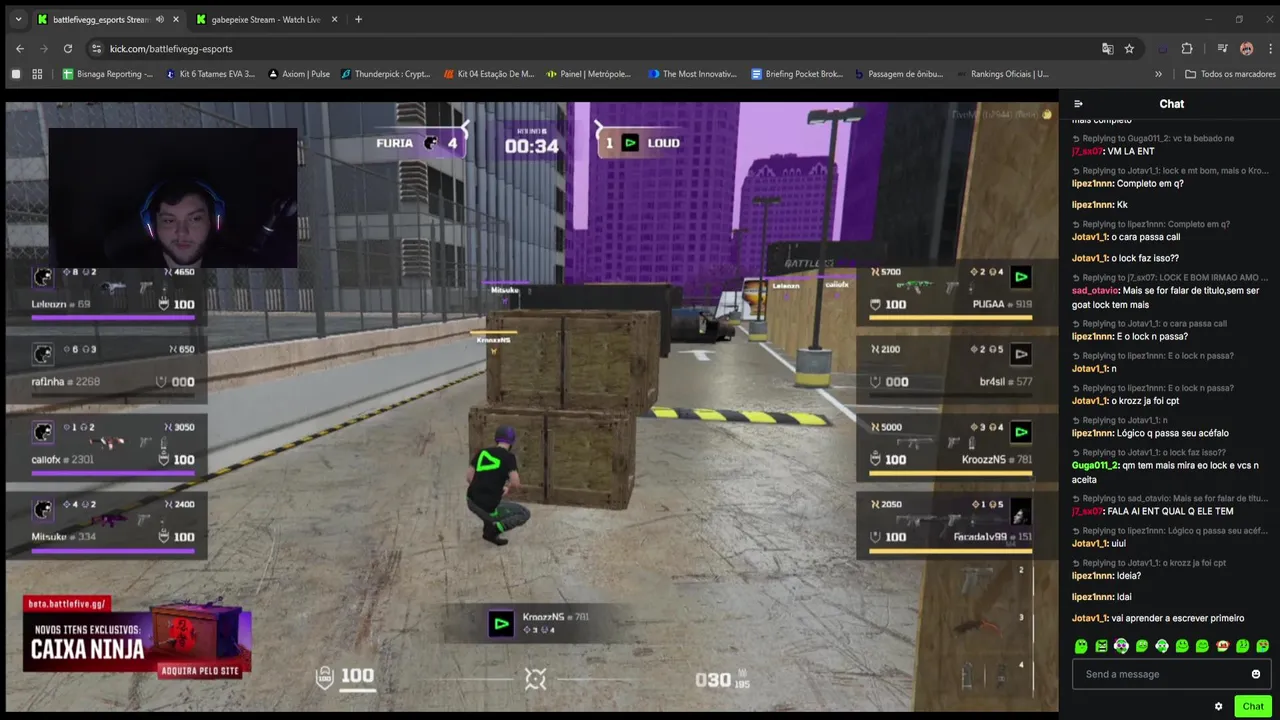This screenshot has height=720, width=1280.
Task: Click Jotav1_1 on "o krozz ja foi cpt" message
Action: tap(1089, 401)
